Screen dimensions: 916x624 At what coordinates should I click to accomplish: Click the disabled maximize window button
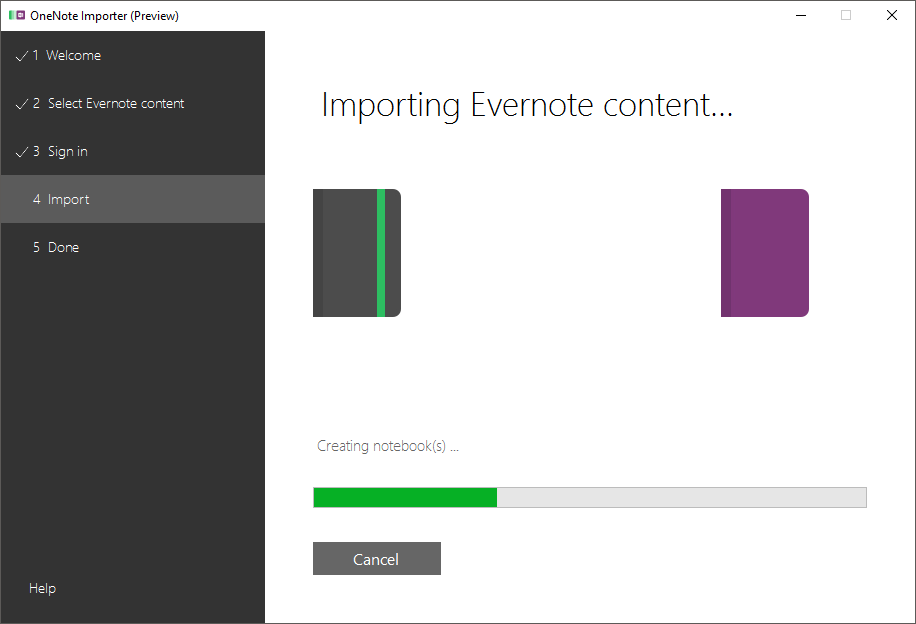846,15
